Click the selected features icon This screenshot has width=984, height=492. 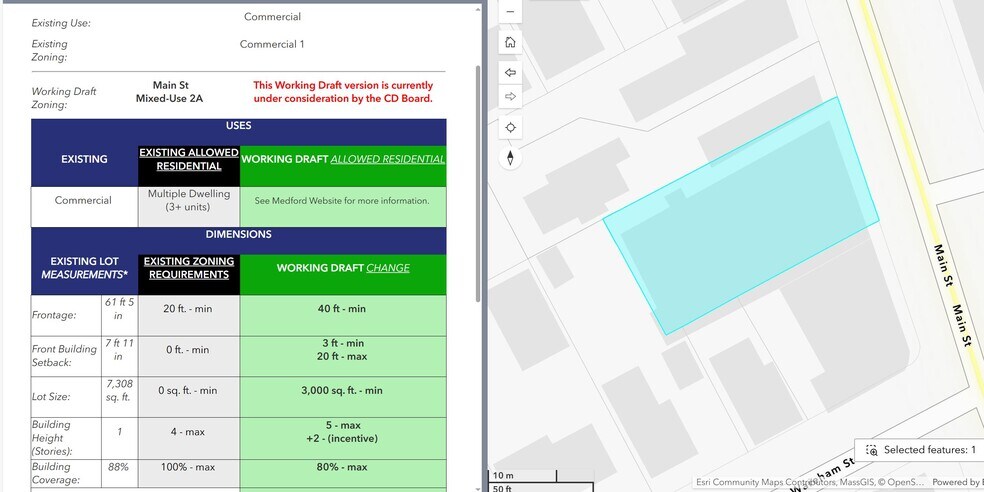tap(871, 451)
